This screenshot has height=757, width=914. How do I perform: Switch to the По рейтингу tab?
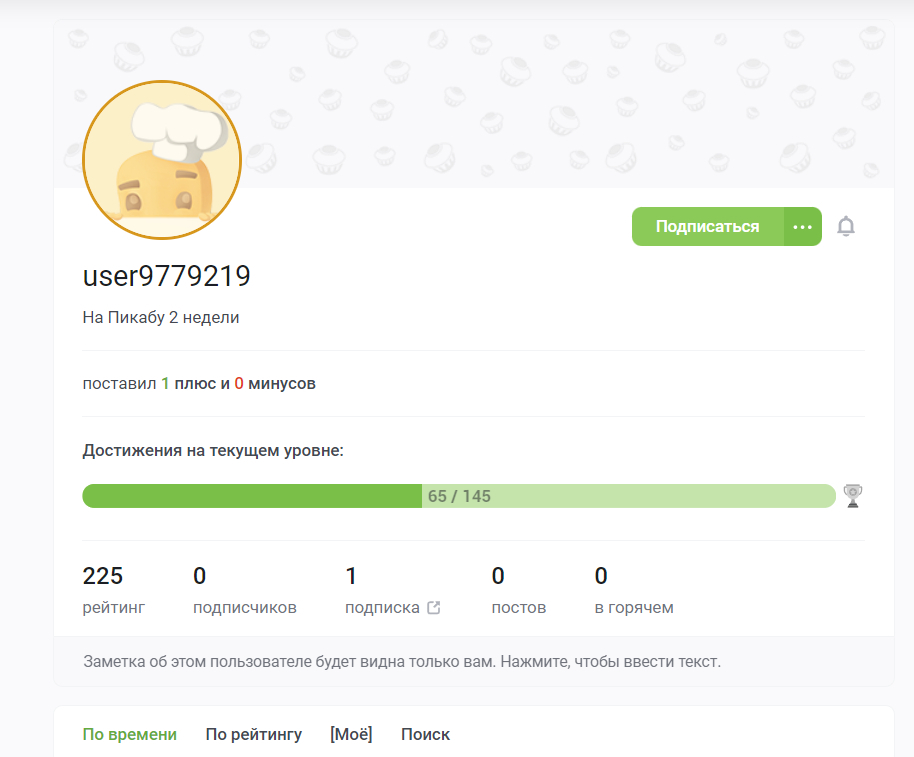pos(254,734)
